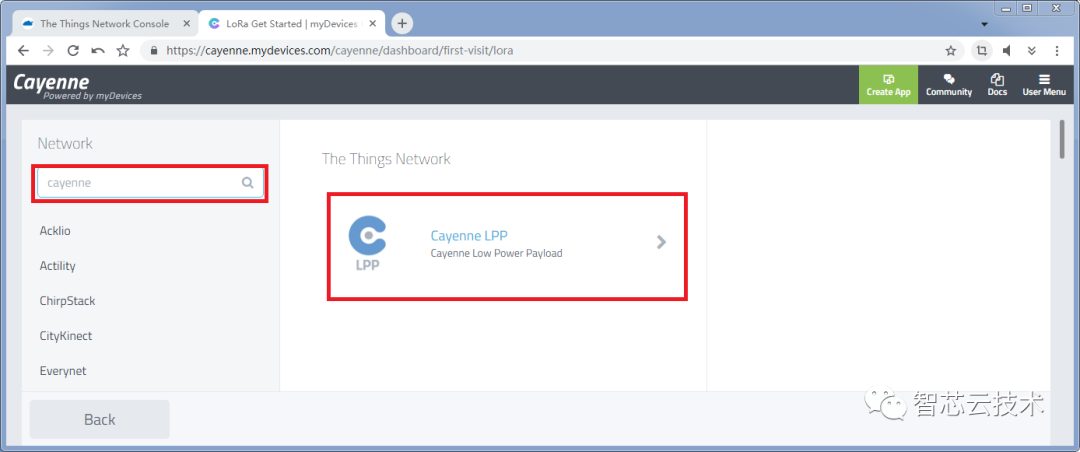Select Acklio network

(55, 231)
